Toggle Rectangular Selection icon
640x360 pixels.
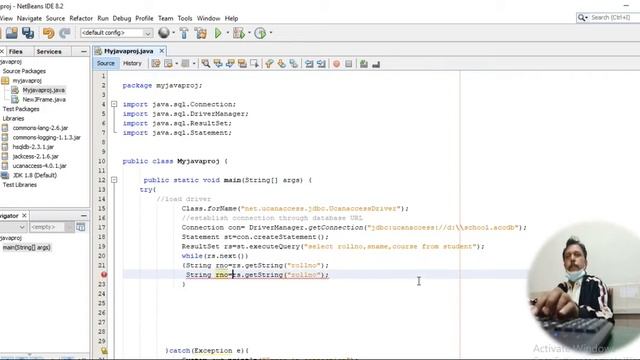click(x=254, y=64)
